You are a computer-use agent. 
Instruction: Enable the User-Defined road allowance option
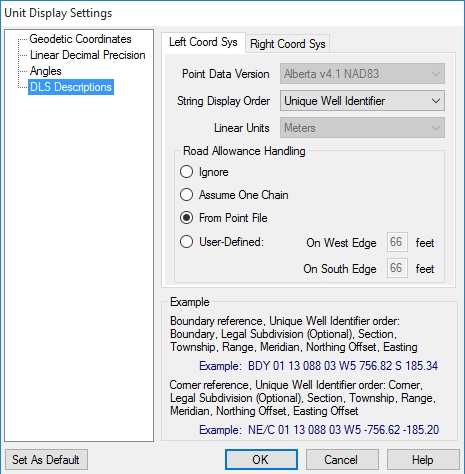tap(186, 242)
